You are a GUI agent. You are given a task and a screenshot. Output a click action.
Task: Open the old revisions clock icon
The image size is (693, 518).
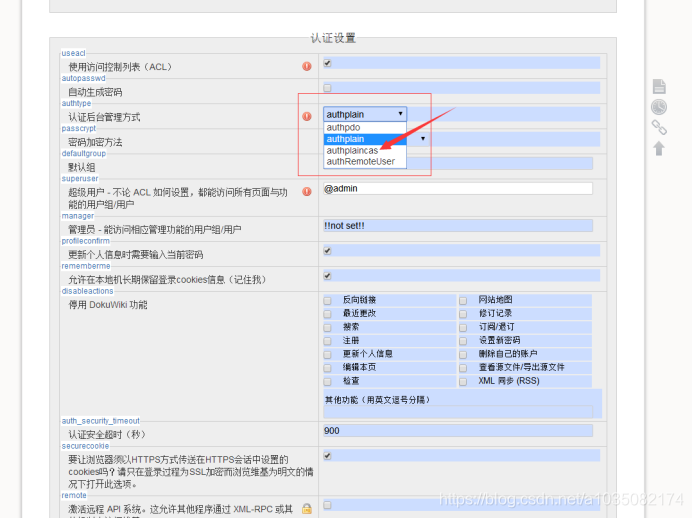(659, 107)
